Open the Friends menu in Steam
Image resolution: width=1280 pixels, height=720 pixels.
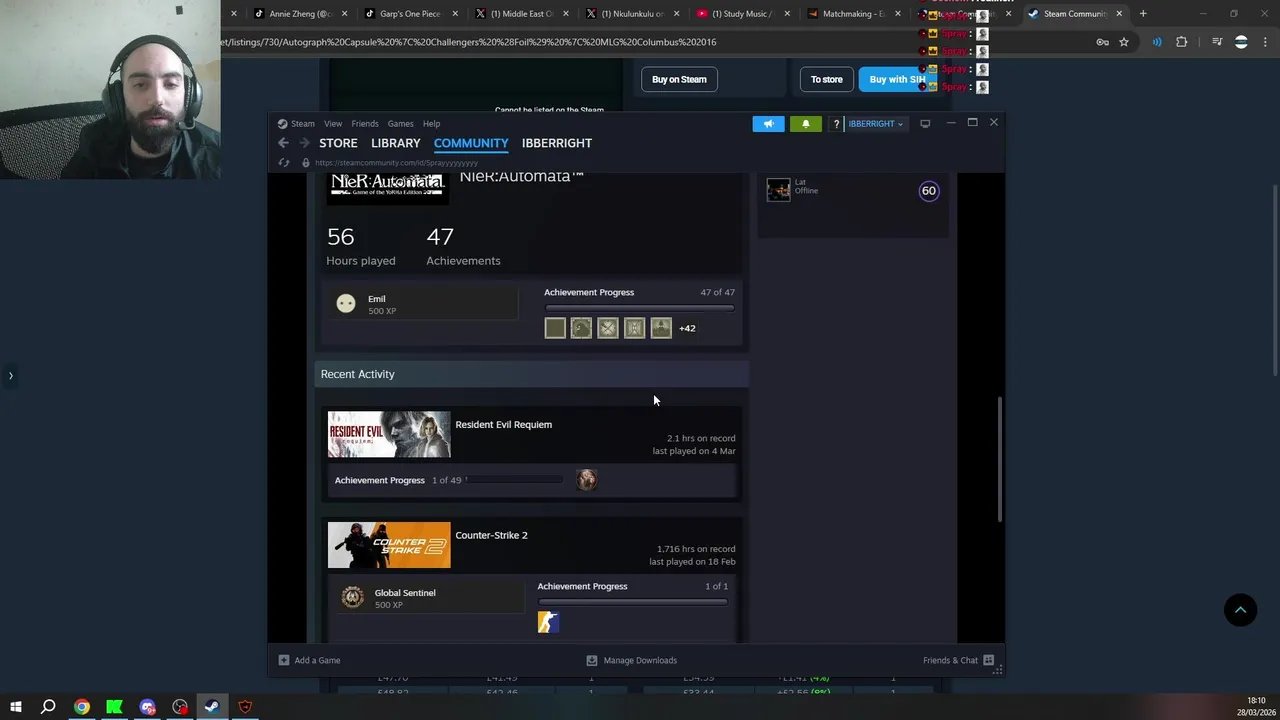pos(365,124)
